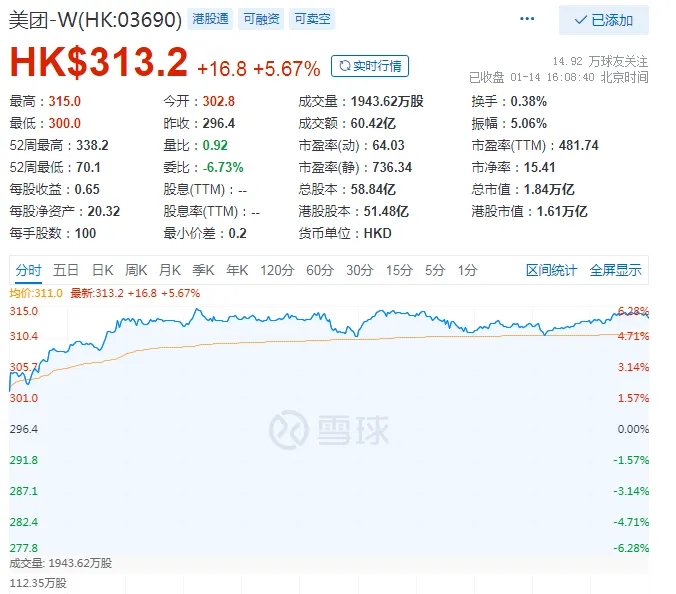Click the 成交额 value 60.42亿
This screenshot has height=594, width=676.
(373, 123)
